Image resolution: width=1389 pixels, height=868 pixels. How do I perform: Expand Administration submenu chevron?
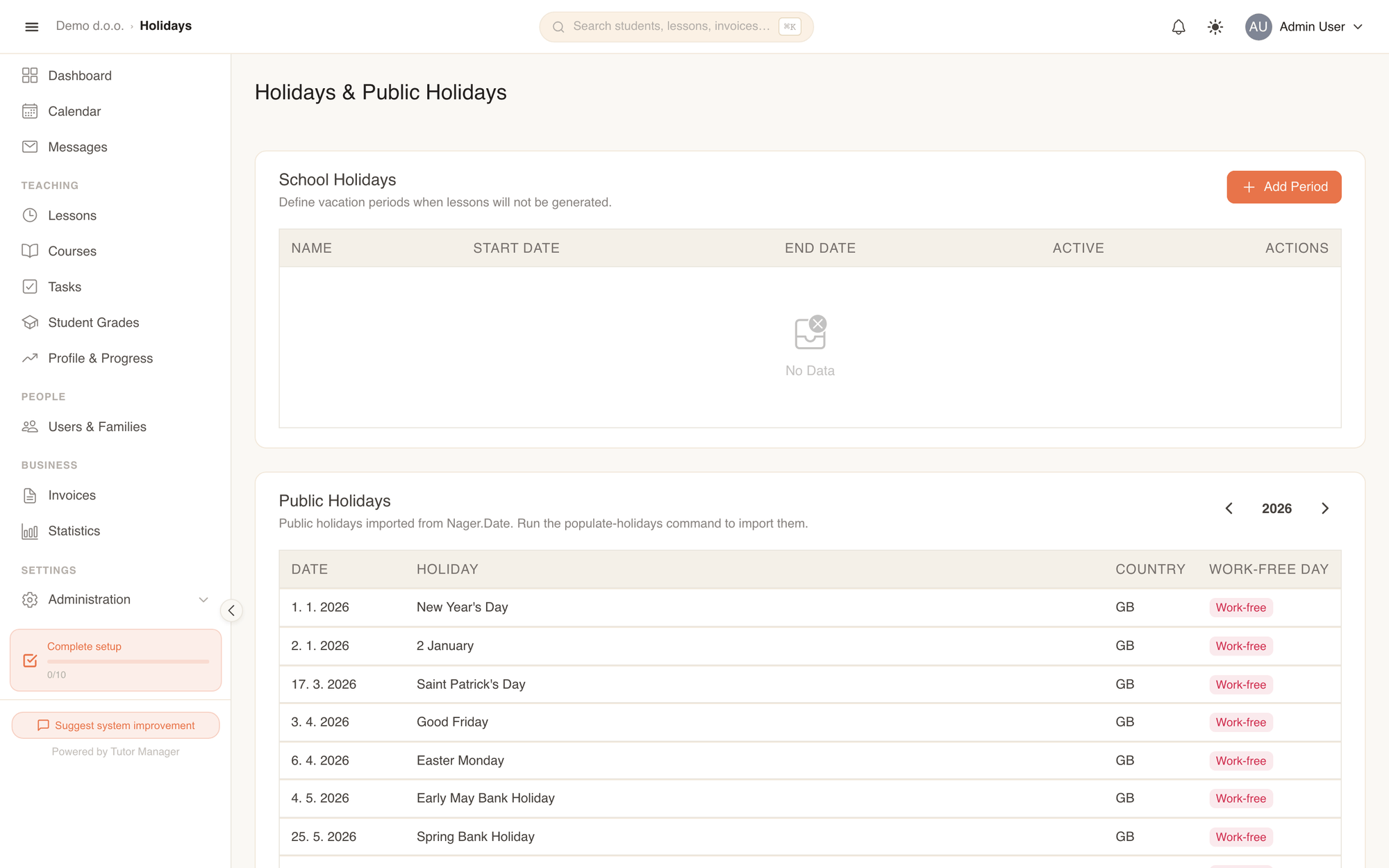pyautogui.click(x=203, y=599)
